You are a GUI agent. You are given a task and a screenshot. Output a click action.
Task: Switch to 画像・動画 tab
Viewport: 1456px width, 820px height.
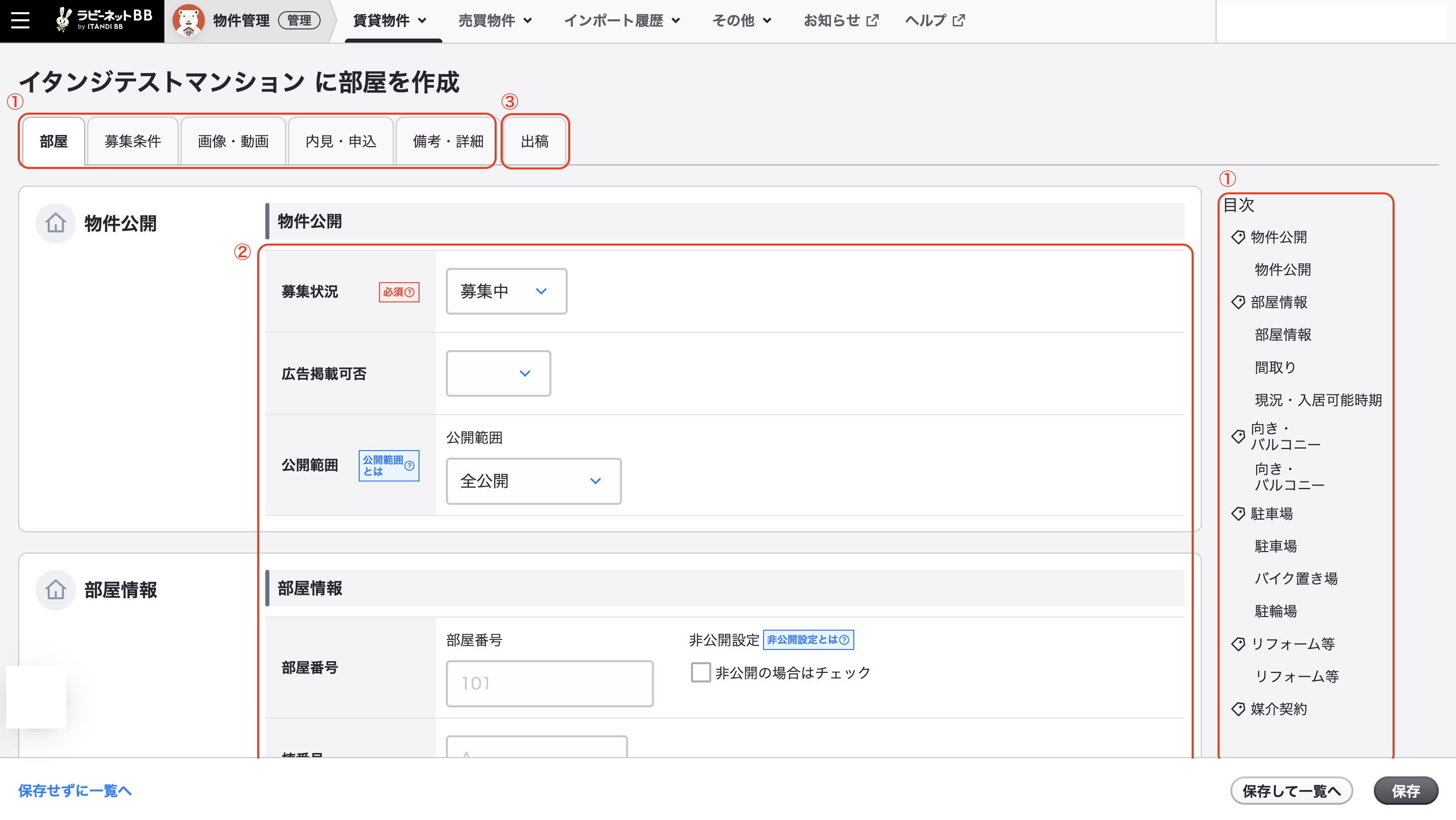coord(233,142)
